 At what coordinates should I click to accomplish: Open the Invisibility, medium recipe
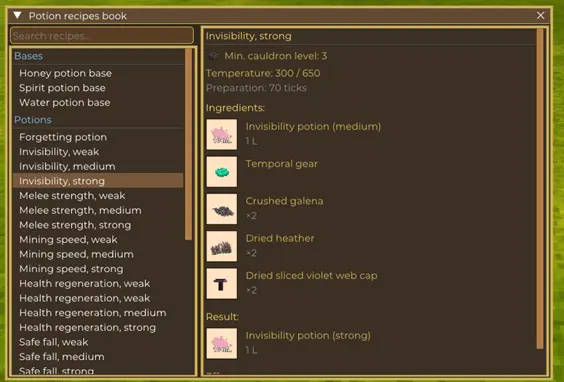tap(98, 167)
